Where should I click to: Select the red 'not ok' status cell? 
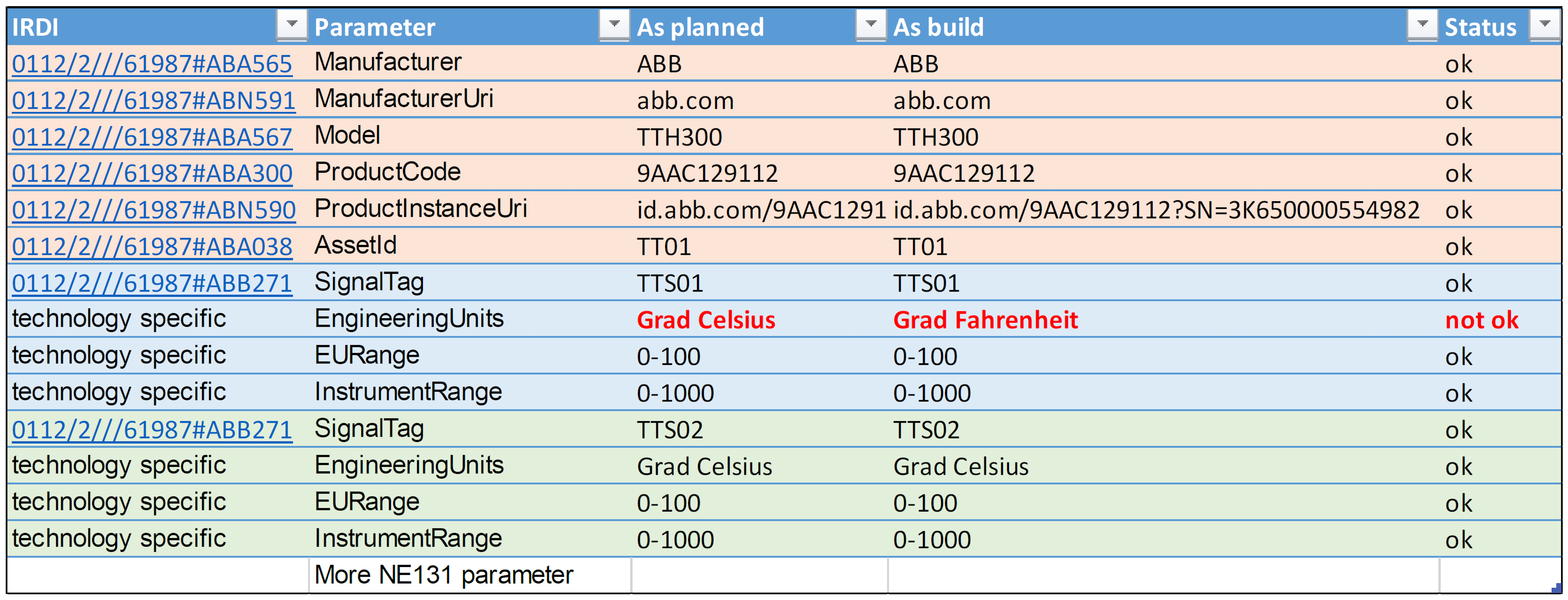pyautogui.click(x=1500, y=320)
